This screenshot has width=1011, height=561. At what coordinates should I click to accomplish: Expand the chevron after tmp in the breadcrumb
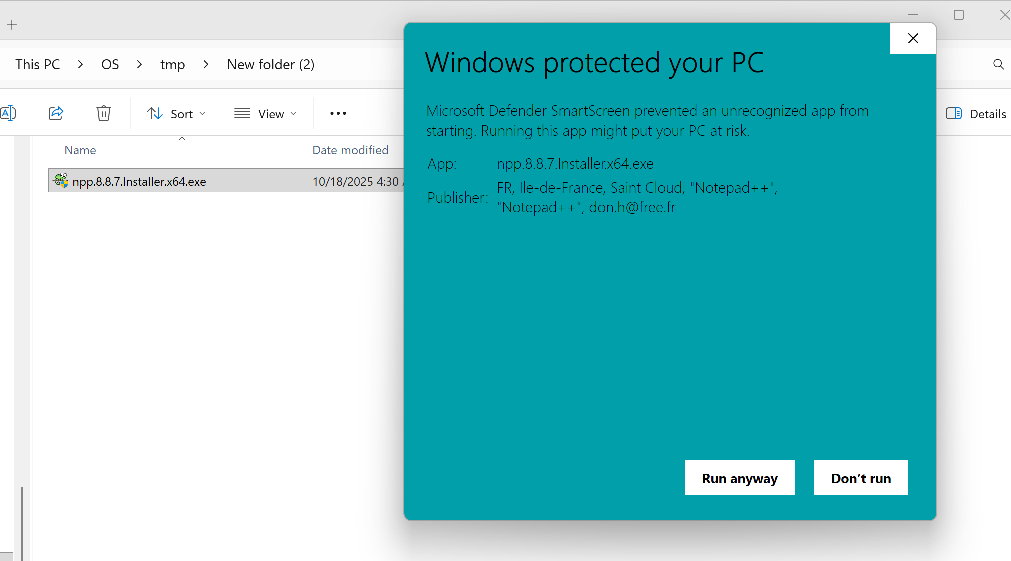pyautogui.click(x=205, y=64)
